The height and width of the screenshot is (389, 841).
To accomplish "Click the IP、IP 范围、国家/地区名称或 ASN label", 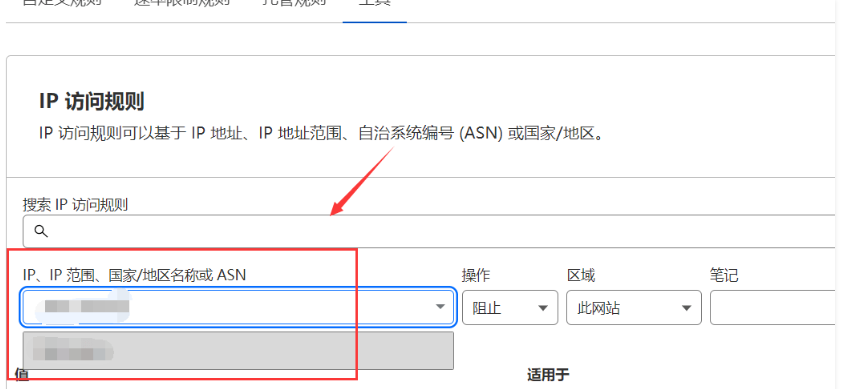I will tap(134, 275).
